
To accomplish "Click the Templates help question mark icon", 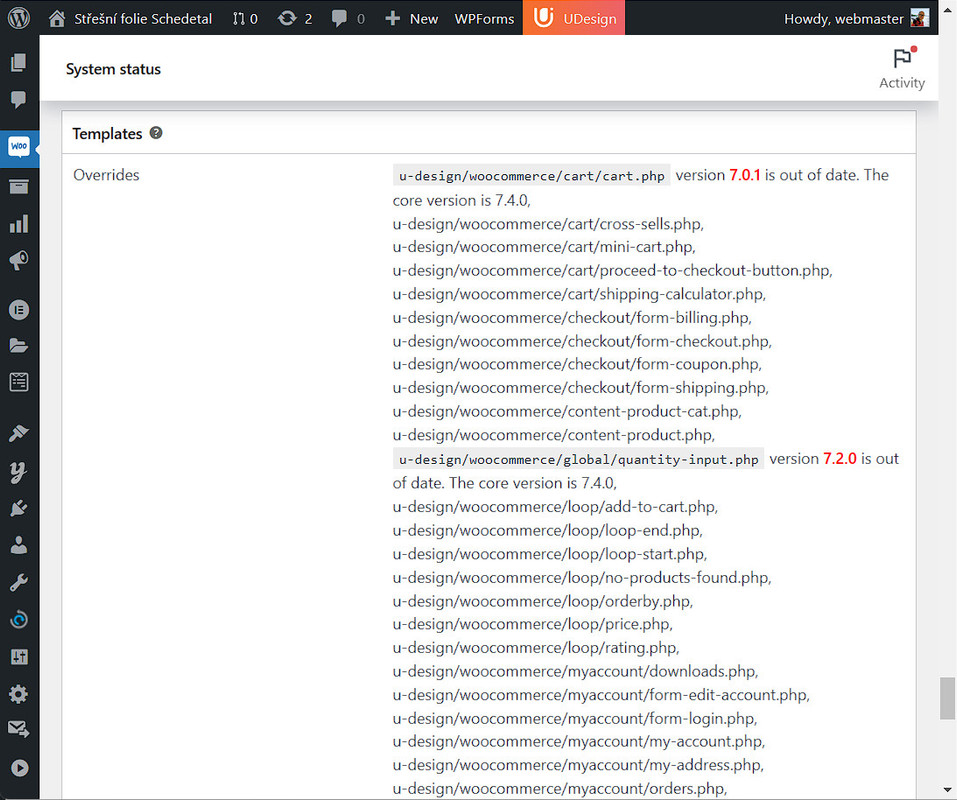I will coord(156,133).
